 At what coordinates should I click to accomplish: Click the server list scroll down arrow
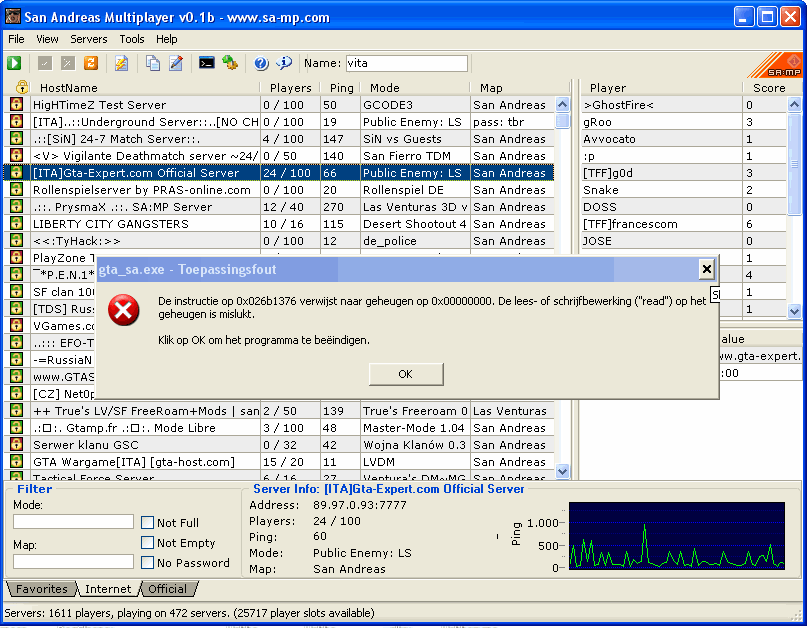click(563, 471)
